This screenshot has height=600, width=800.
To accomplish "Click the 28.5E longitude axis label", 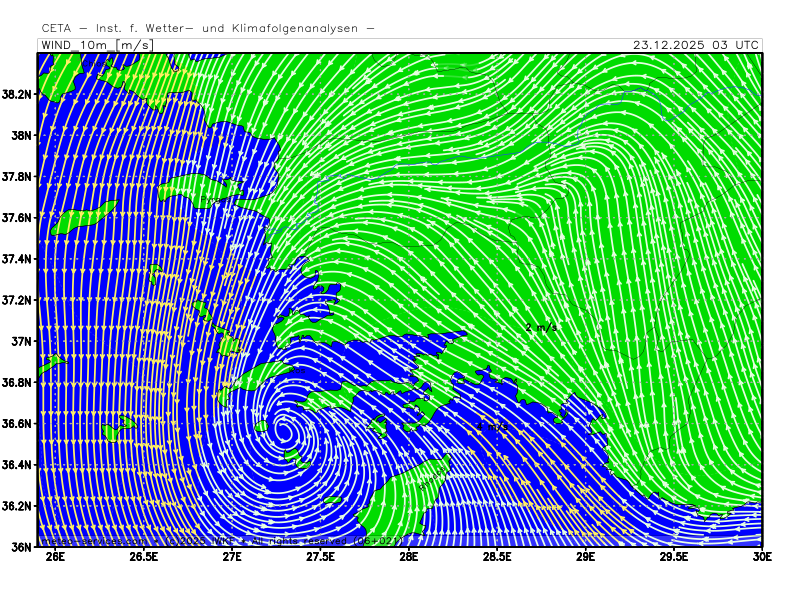I will point(497,557).
